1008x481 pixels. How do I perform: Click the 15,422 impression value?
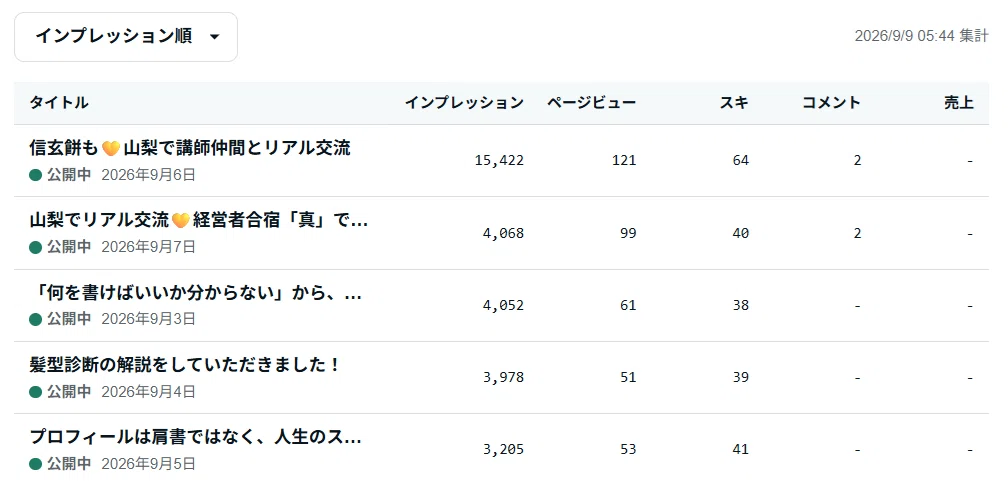click(x=500, y=161)
